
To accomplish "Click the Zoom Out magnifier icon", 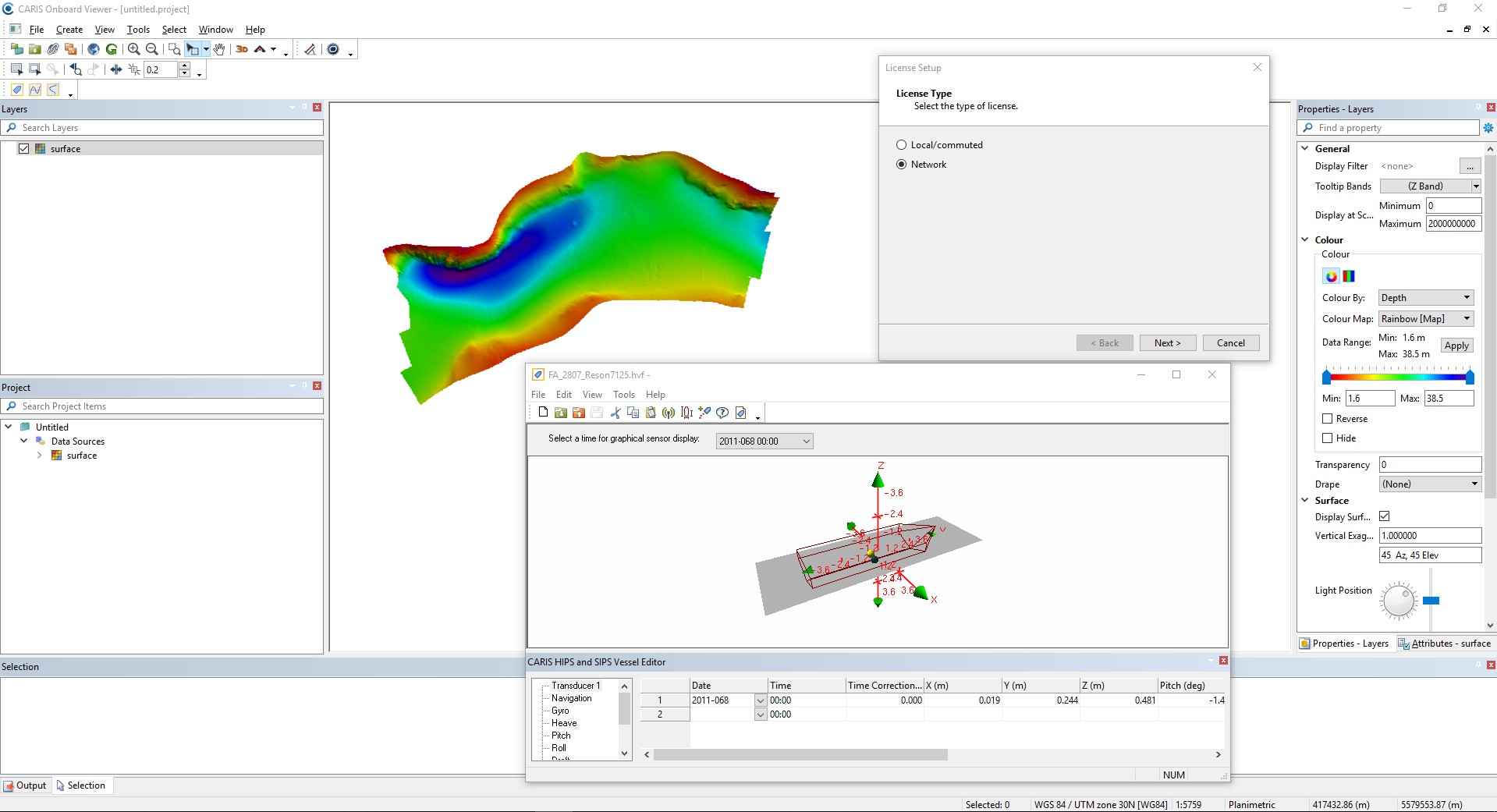I will click(x=152, y=49).
